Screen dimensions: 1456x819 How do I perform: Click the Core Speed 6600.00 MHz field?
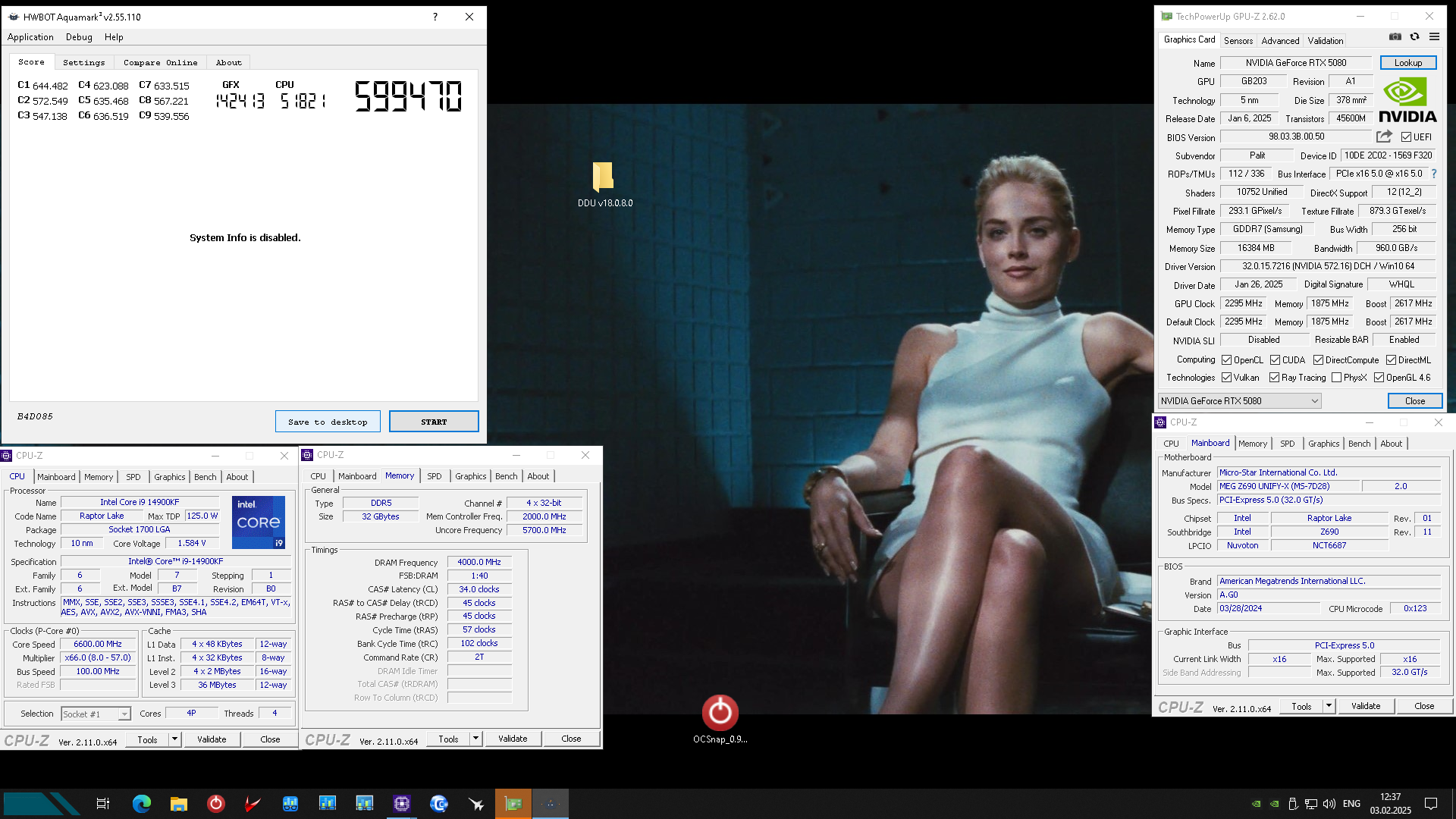click(x=98, y=644)
